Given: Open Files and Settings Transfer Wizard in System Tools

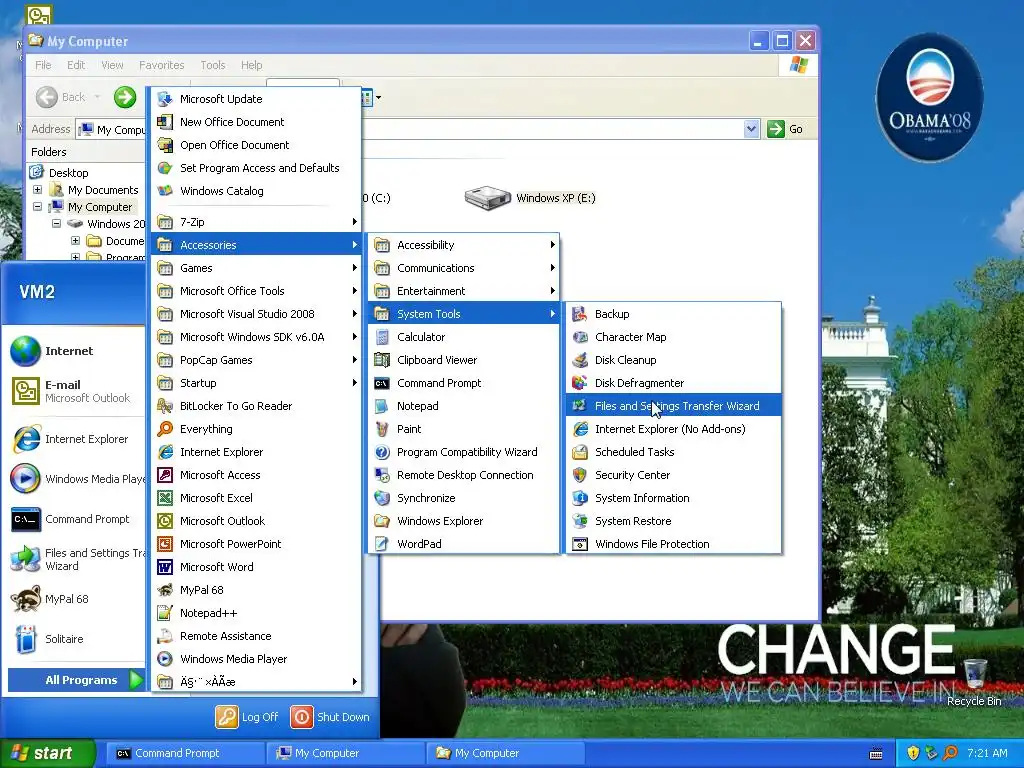Looking at the screenshot, I should [x=673, y=406].
